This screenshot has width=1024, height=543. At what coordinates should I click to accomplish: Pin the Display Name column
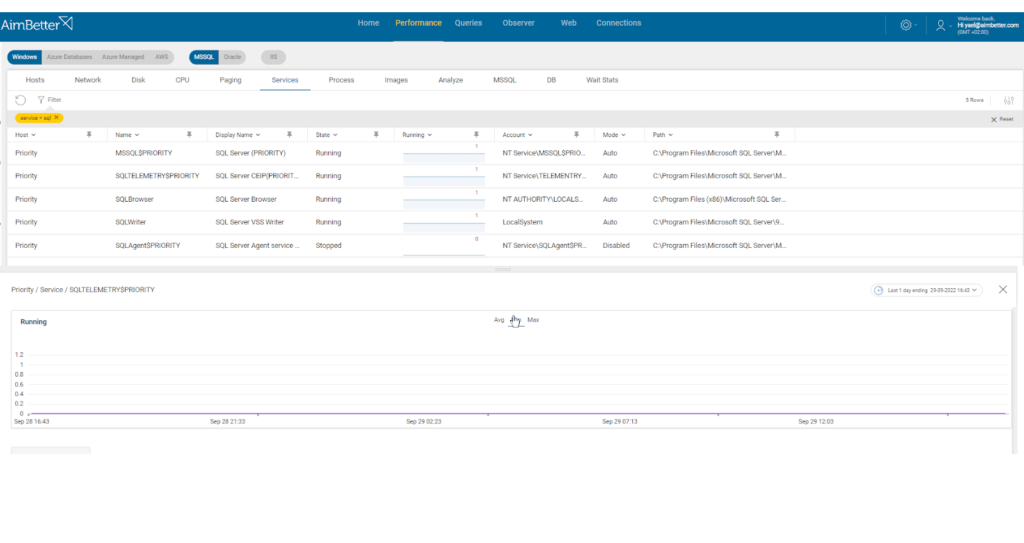289,135
